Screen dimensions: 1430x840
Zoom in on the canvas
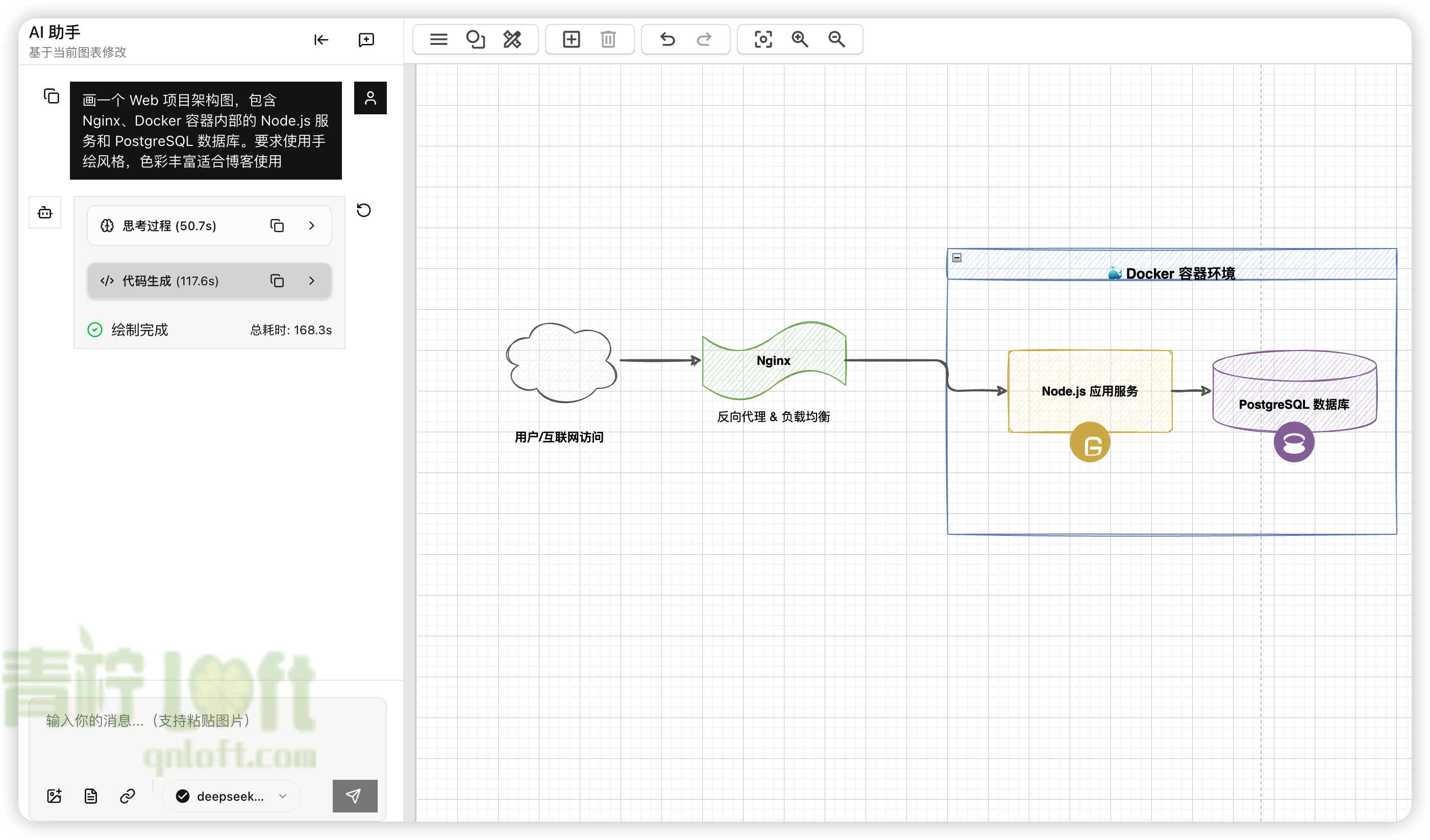pos(800,39)
